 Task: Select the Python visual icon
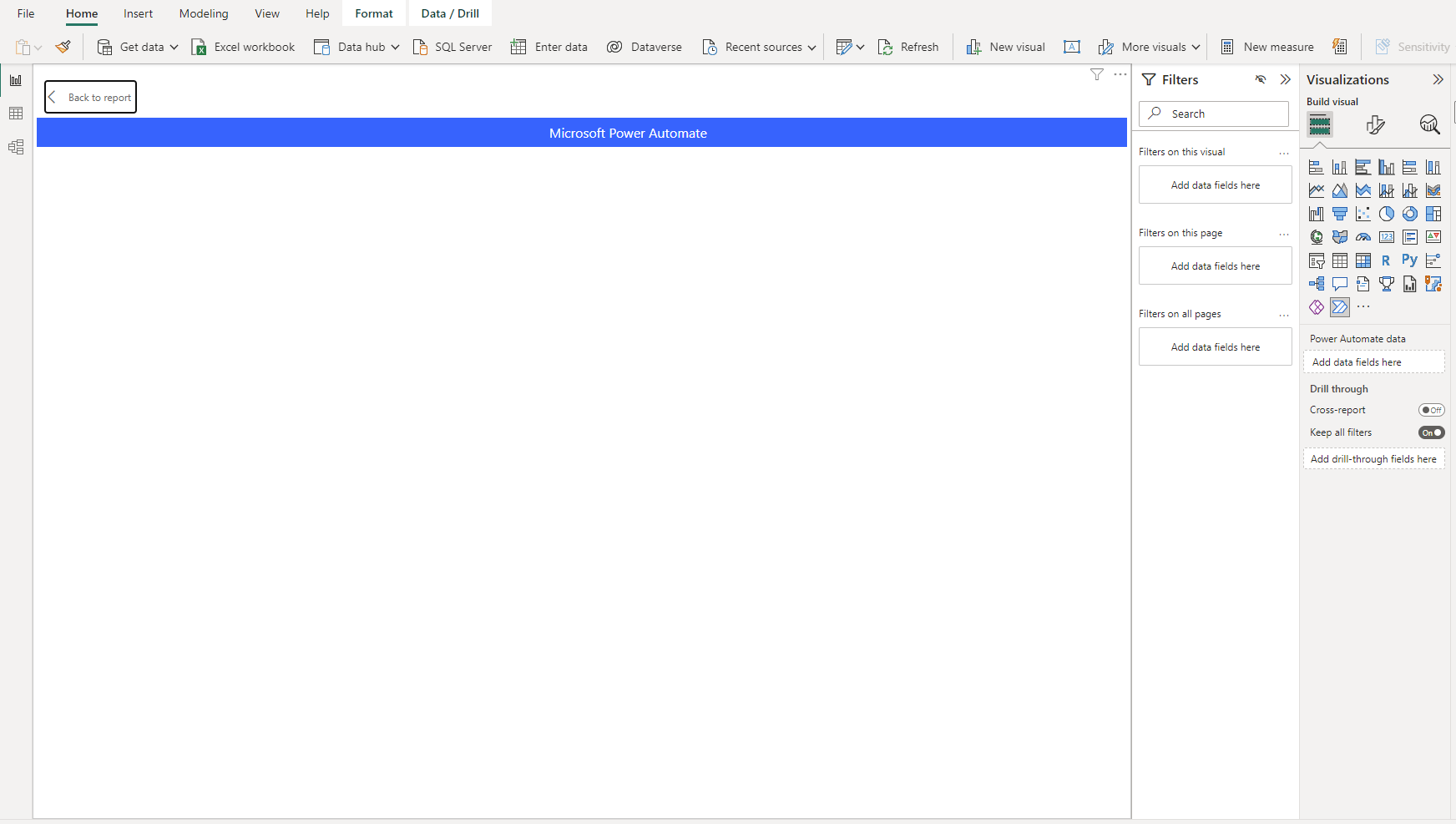point(1410,260)
